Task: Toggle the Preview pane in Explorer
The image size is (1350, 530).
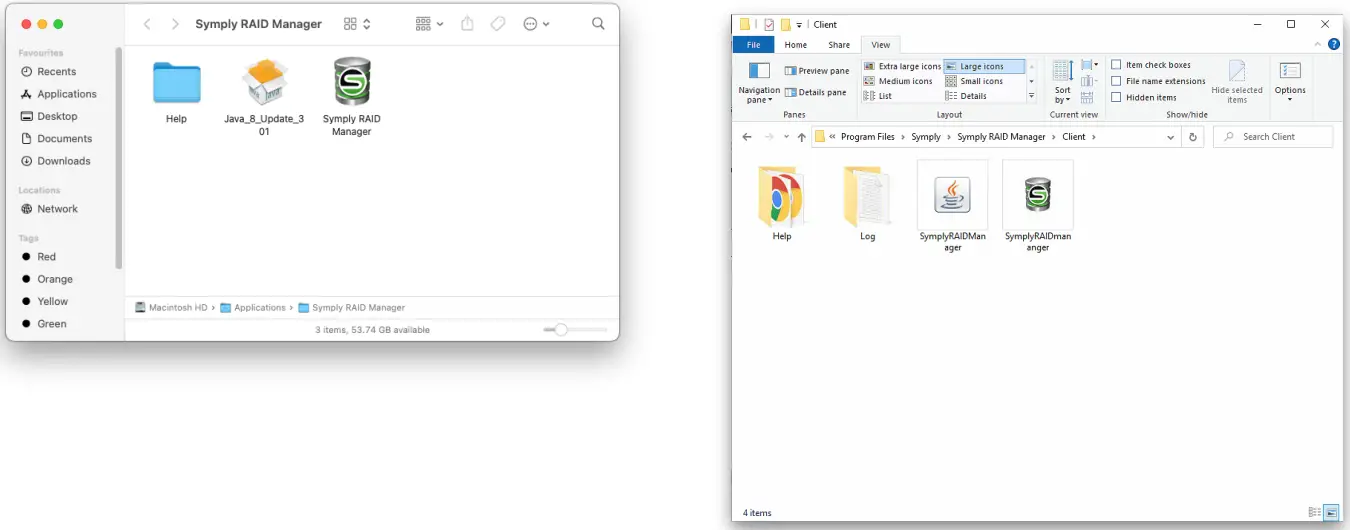Action: [817, 71]
